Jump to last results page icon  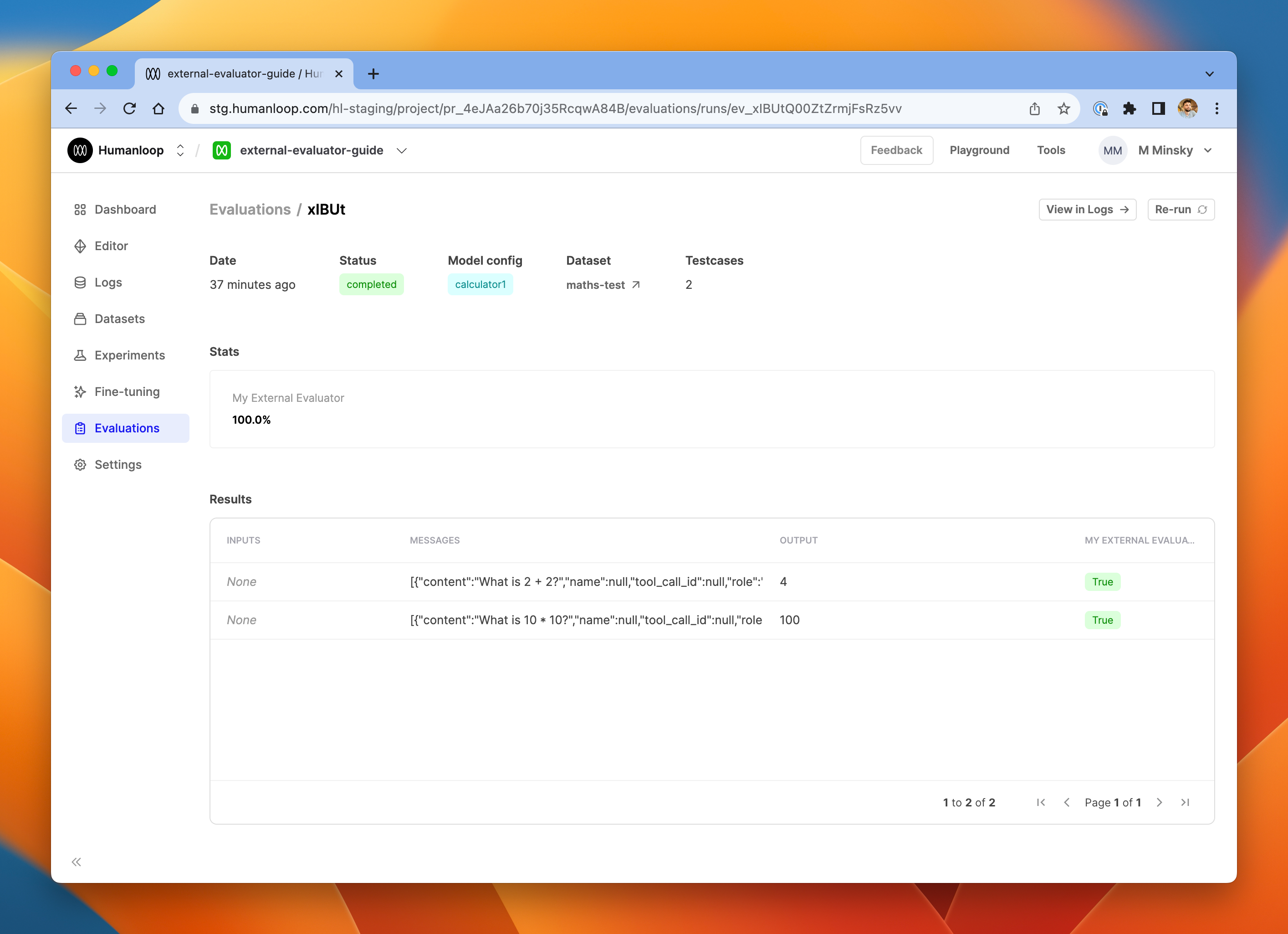coord(1185,802)
